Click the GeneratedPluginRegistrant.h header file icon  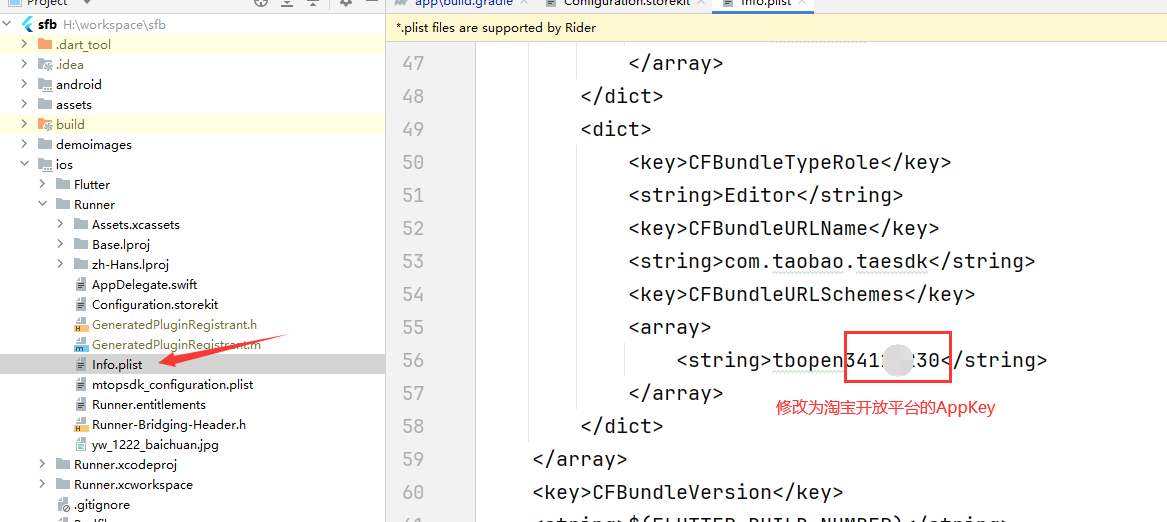pos(81,325)
